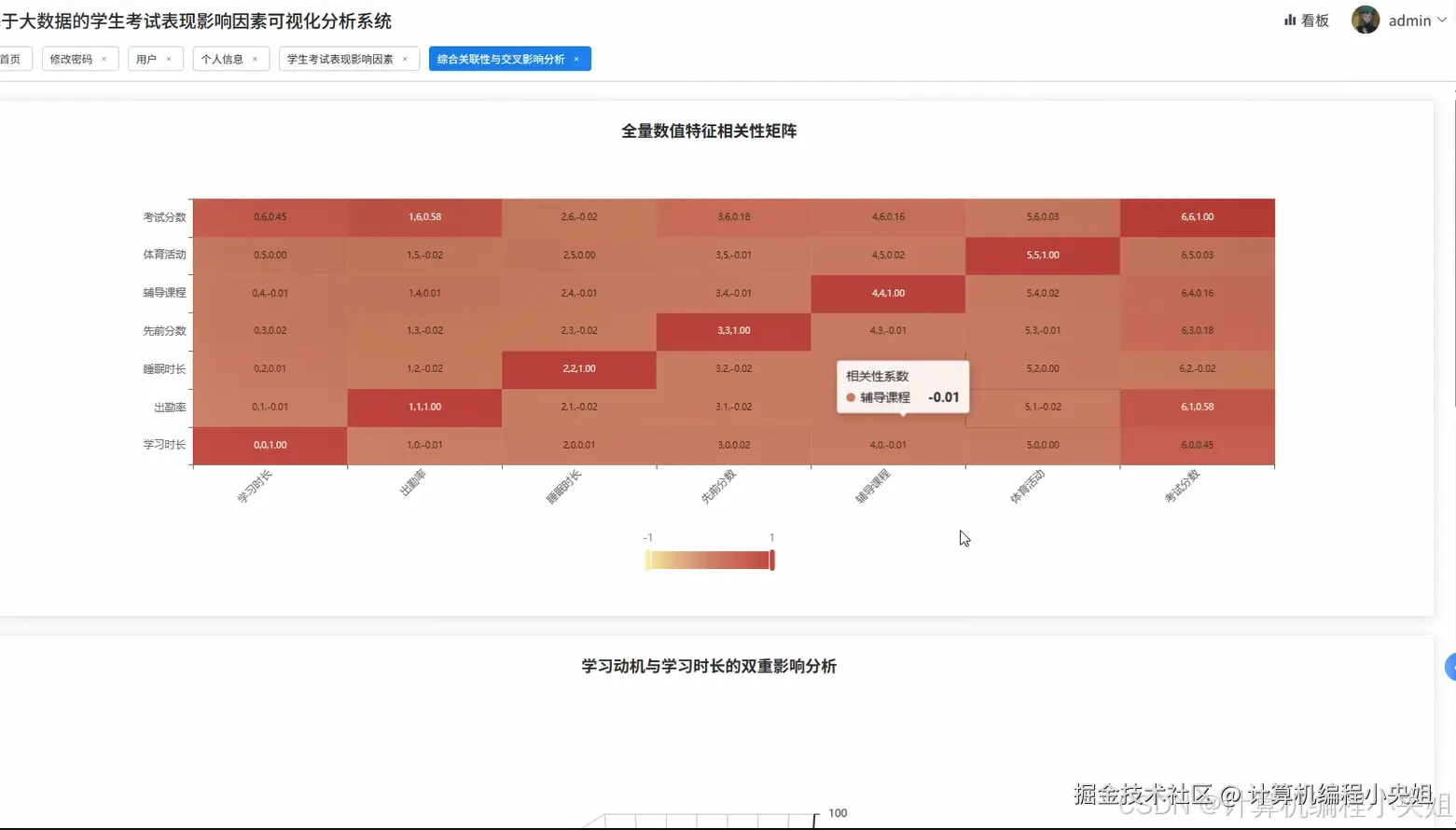Click the 出勤率 y-axis label
The width and height of the screenshot is (1456, 830).
pos(170,408)
